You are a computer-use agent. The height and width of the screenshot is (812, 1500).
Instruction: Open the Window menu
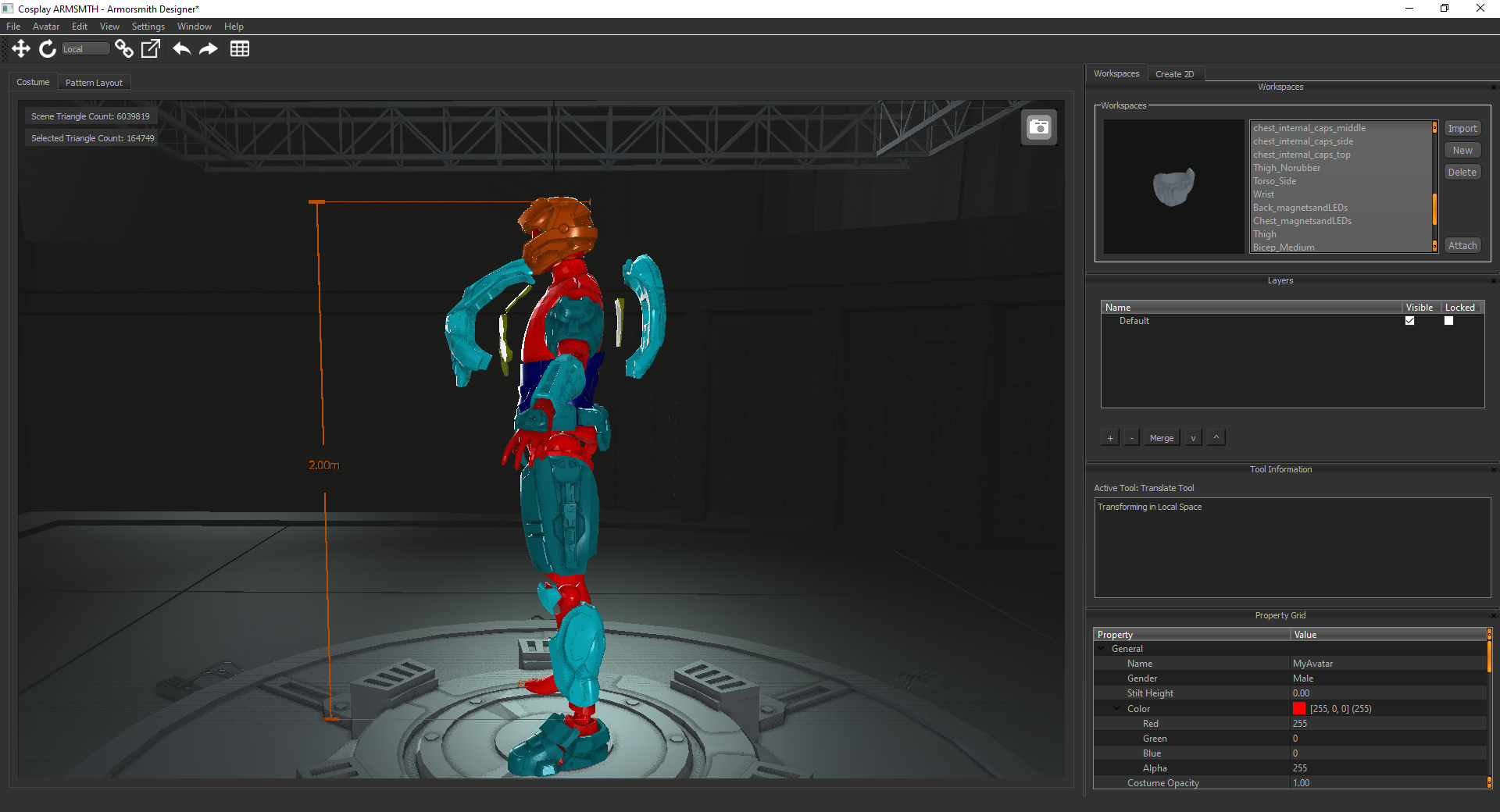195,27
